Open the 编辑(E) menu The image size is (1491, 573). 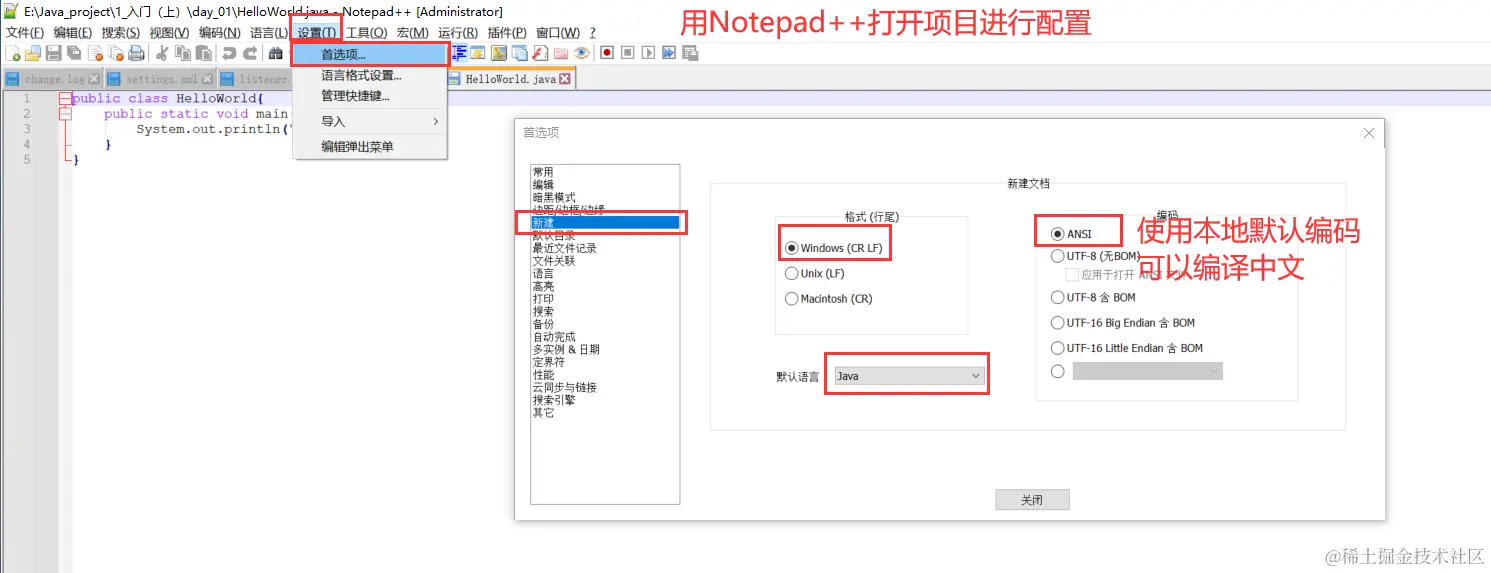[73, 33]
